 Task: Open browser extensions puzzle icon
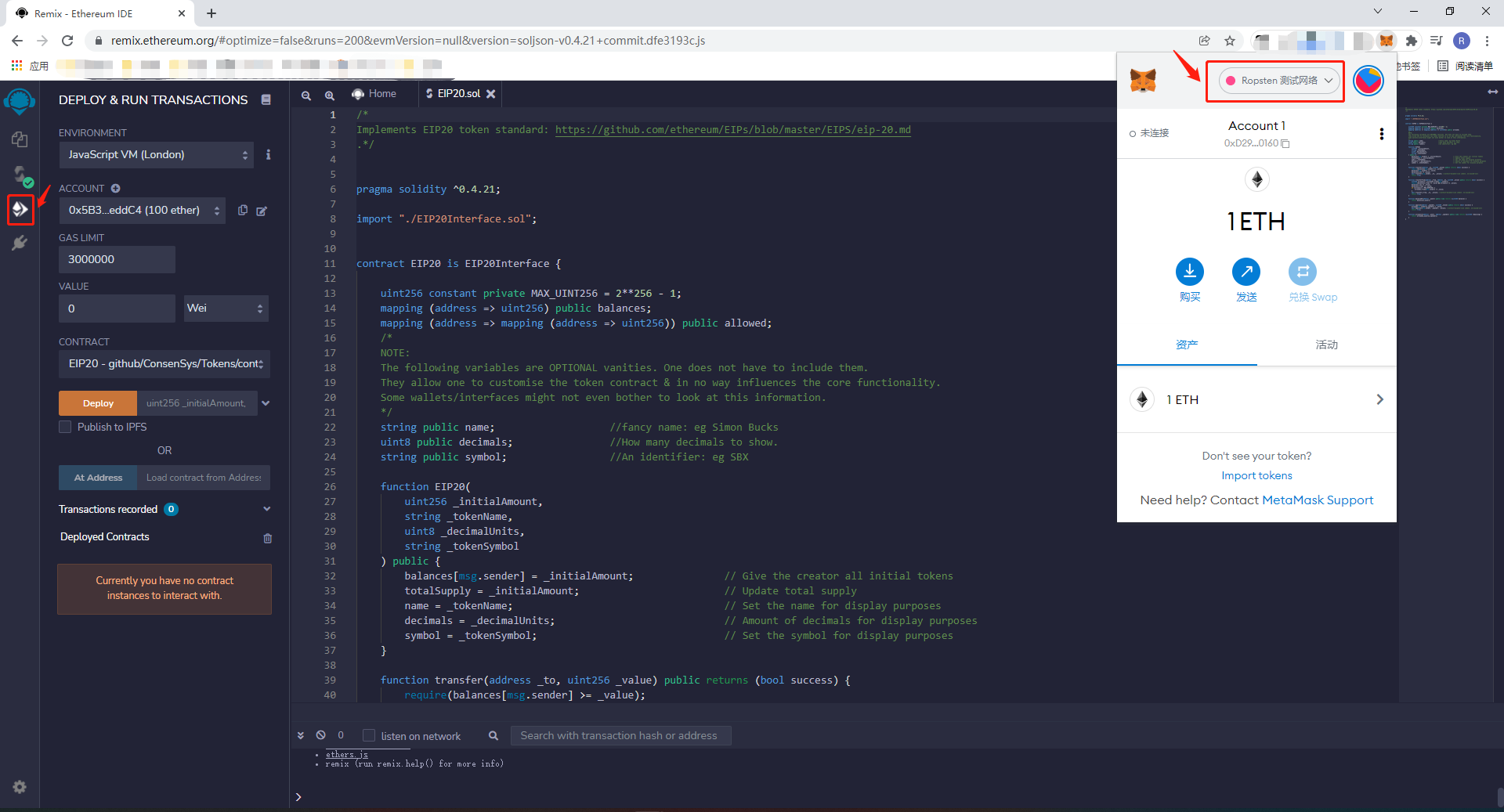tap(1412, 41)
